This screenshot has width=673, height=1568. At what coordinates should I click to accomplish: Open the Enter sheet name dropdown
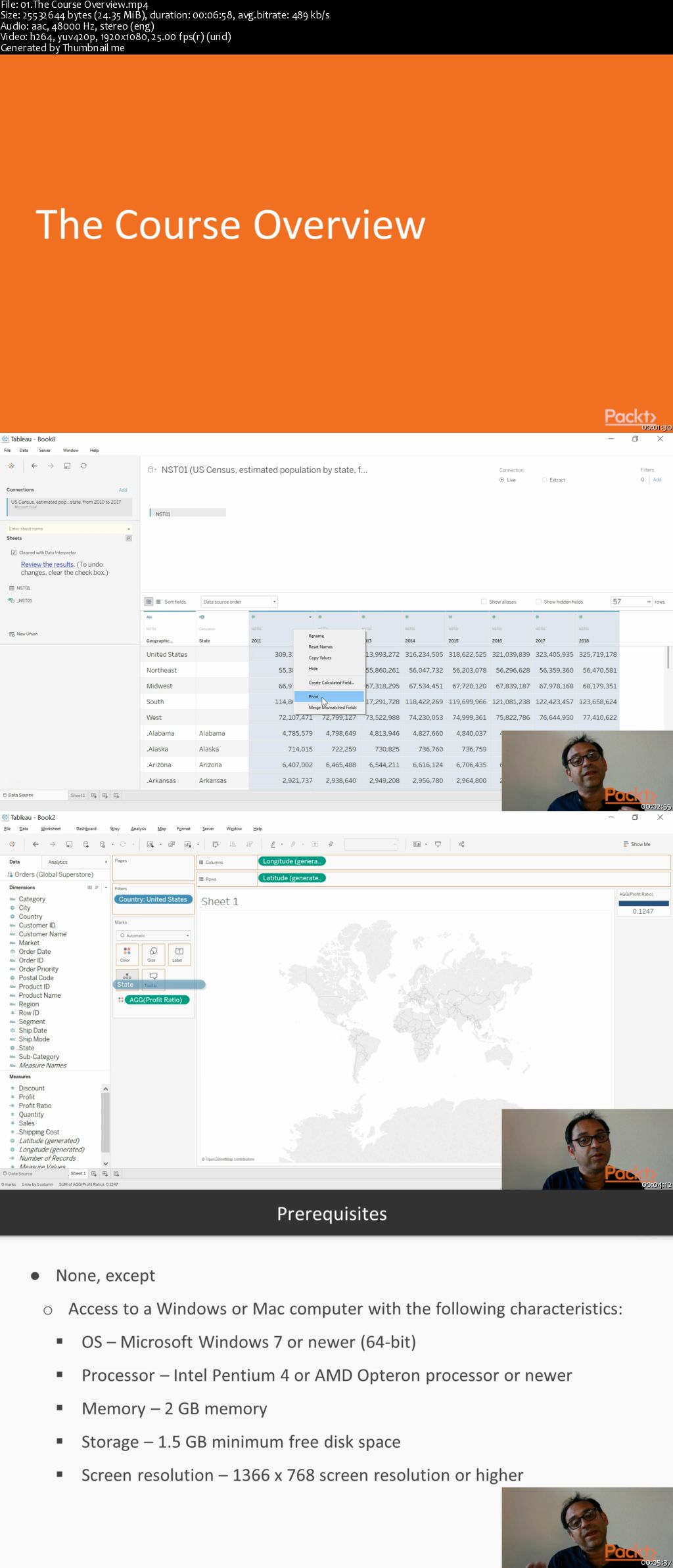pos(129,529)
